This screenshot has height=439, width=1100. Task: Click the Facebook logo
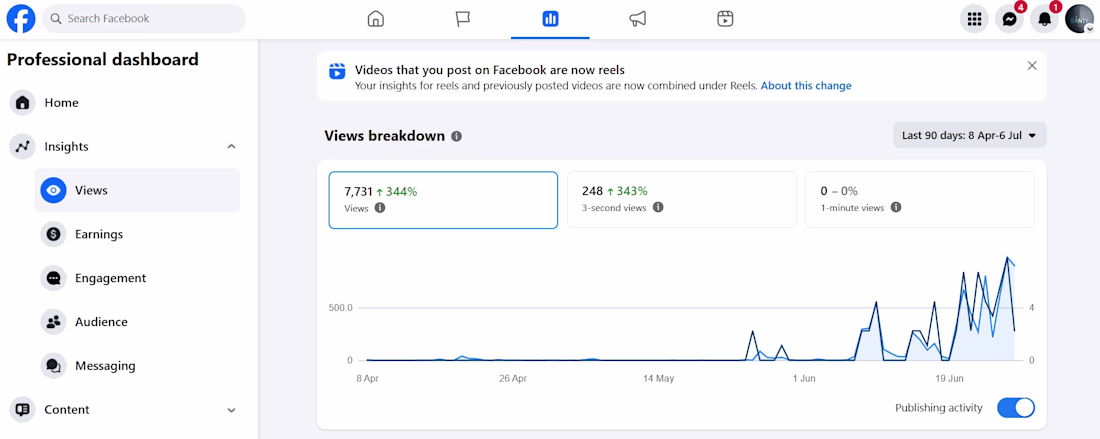[x=21, y=19]
